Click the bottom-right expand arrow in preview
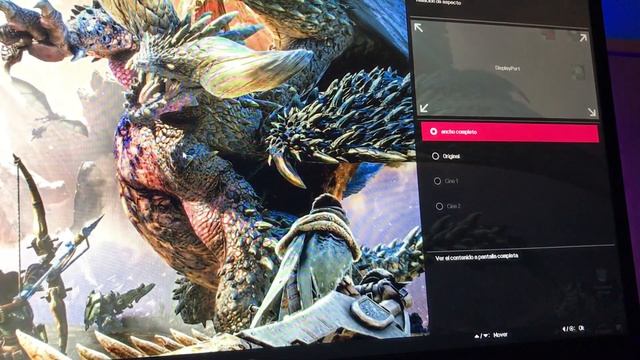 coord(591,112)
